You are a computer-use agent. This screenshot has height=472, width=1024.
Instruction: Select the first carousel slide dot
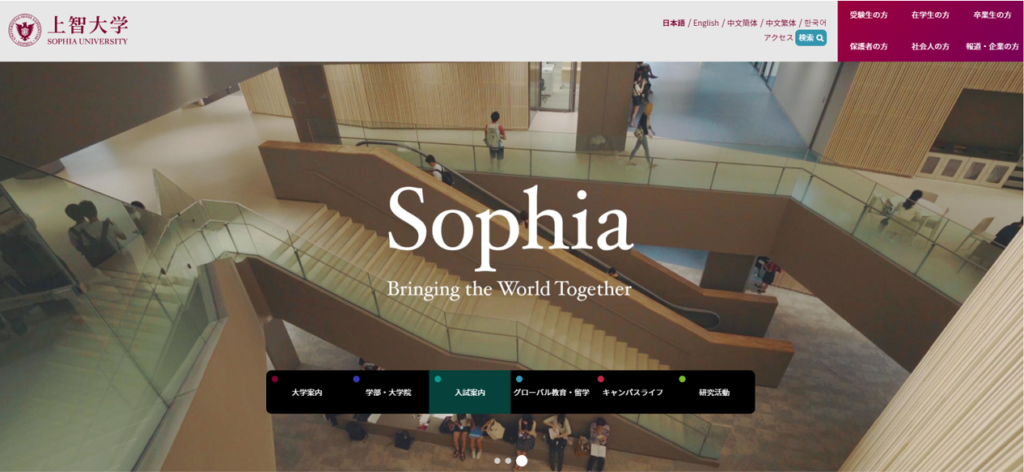point(497,461)
